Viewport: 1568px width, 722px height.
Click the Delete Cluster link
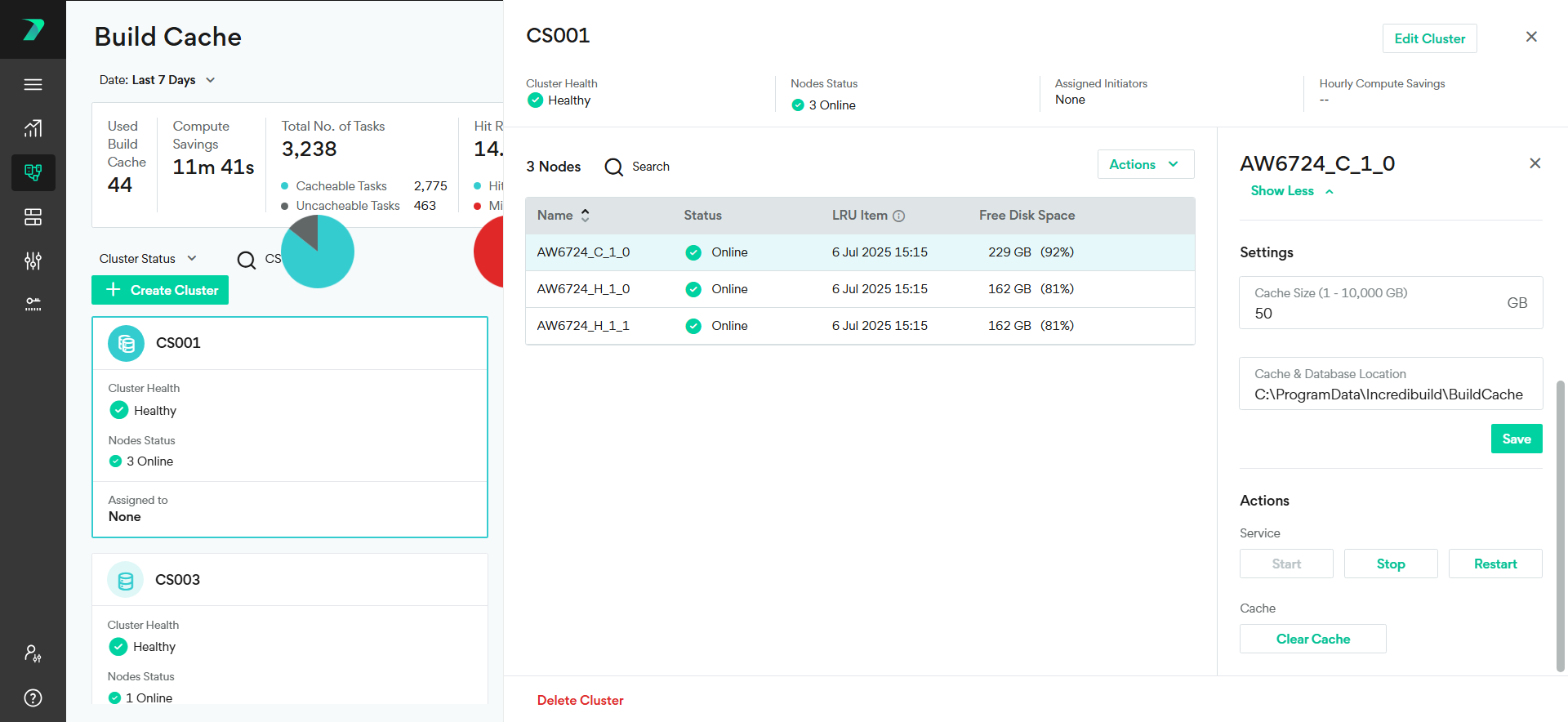point(580,700)
